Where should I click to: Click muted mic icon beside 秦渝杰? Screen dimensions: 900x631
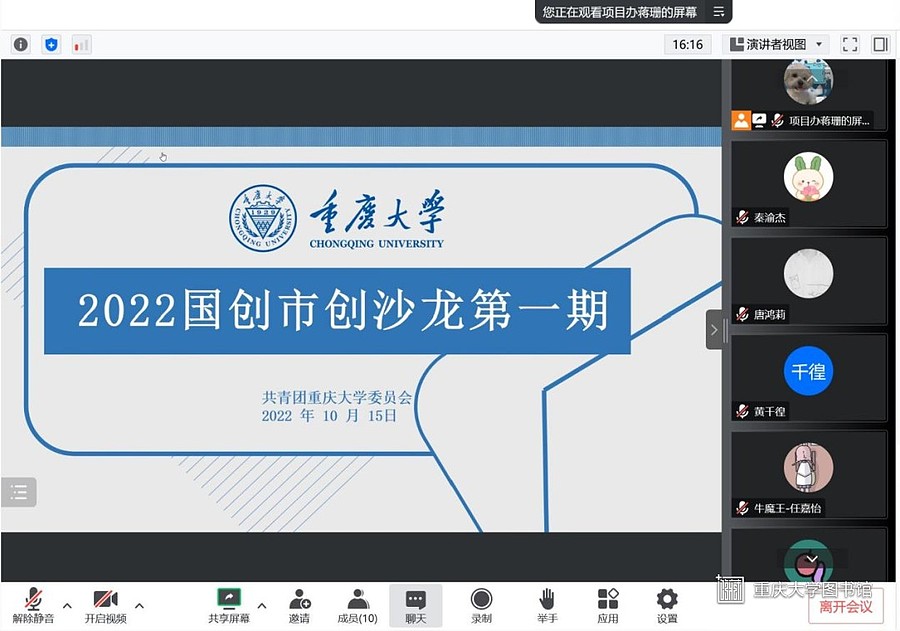(x=742, y=217)
